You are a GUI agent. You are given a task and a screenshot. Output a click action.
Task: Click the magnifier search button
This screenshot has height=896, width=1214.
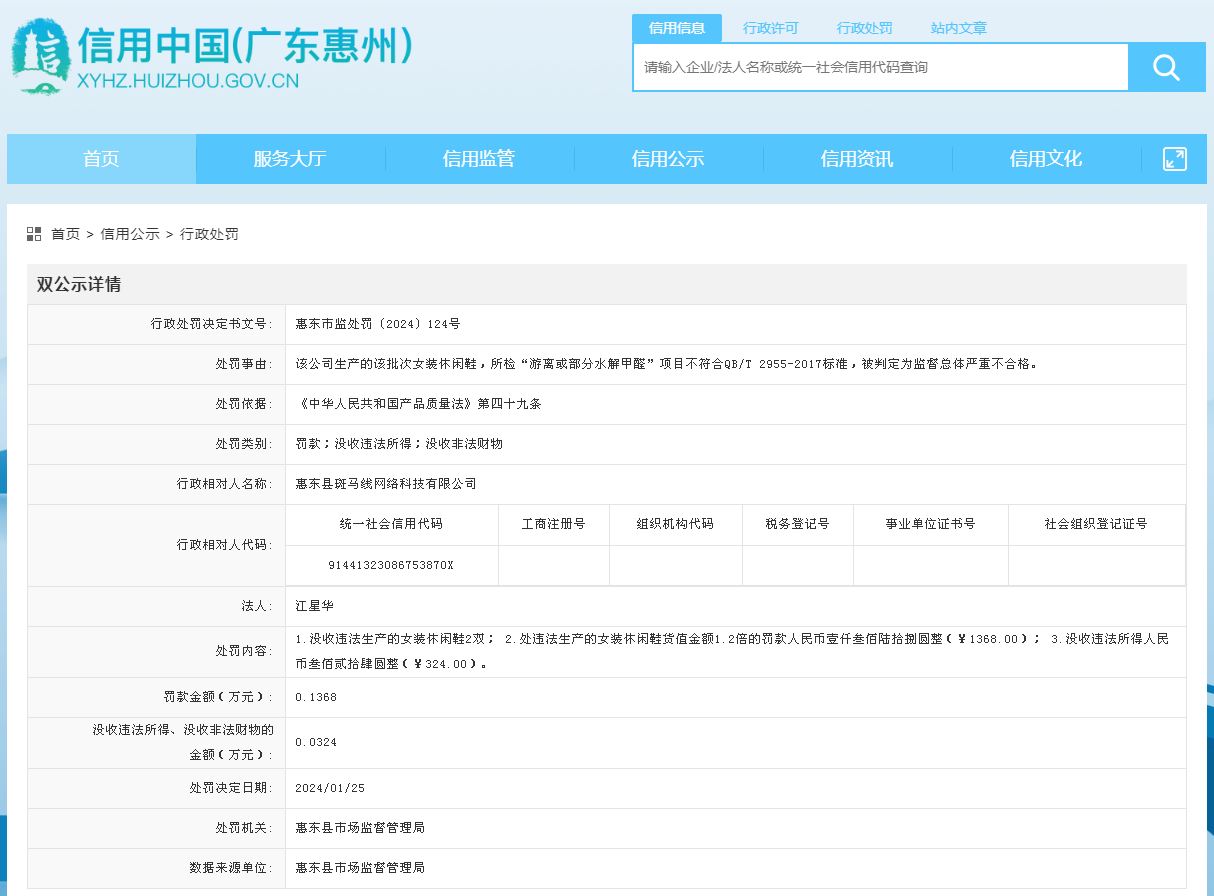[1166, 67]
